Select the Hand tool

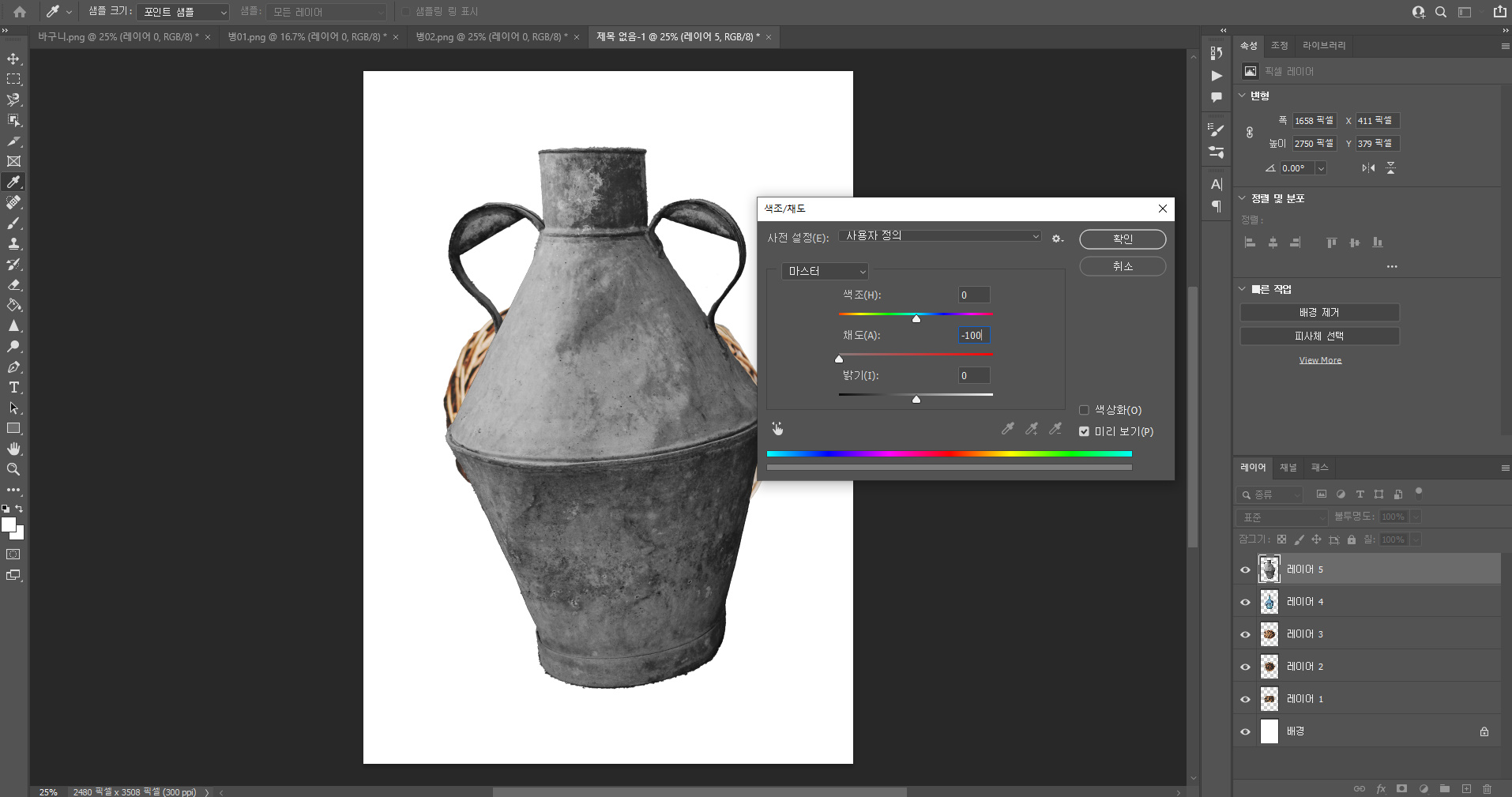click(13, 449)
